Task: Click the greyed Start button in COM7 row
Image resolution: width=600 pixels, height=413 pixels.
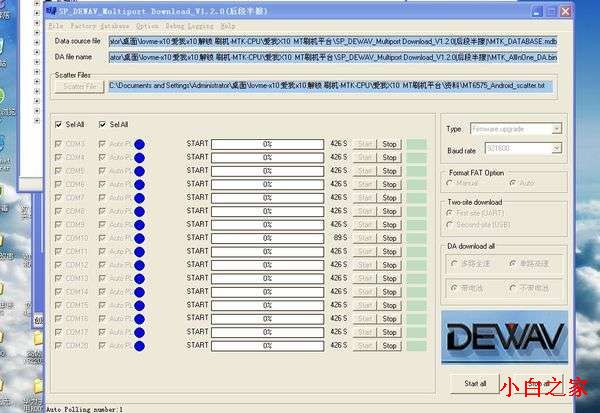Action: [x=365, y=198]
